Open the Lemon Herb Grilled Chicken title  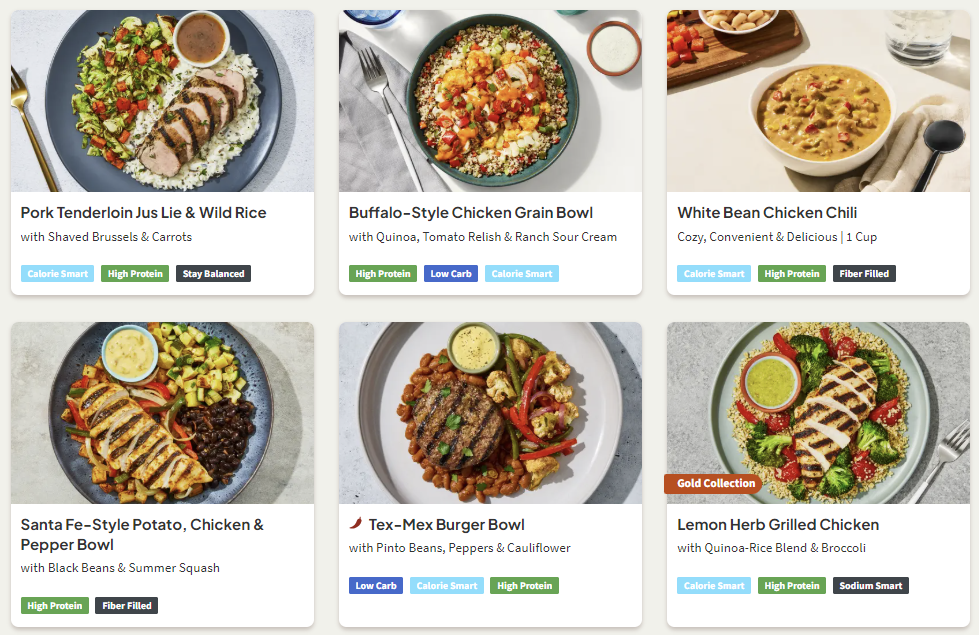778,525
